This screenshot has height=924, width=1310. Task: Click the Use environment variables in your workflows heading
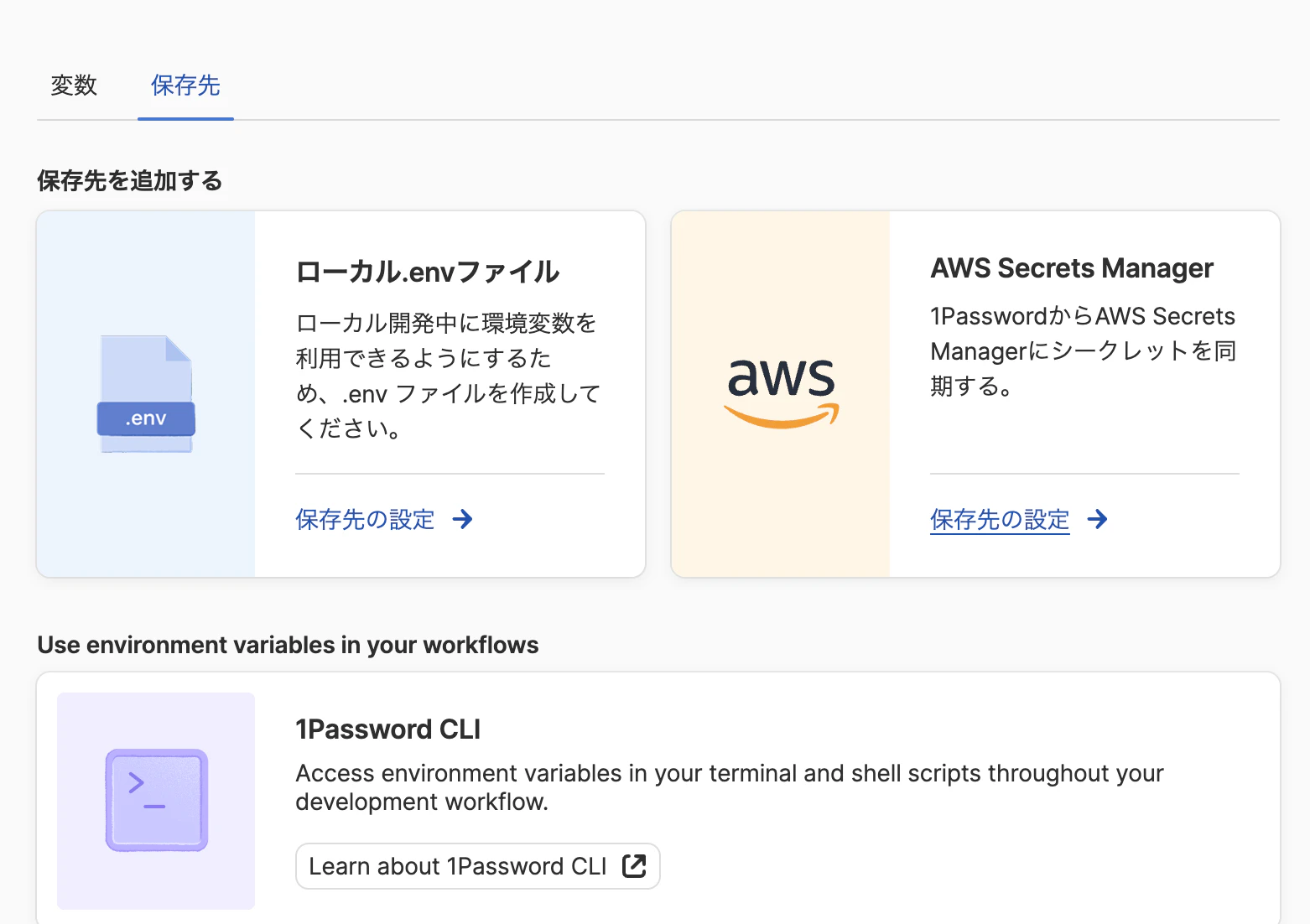288,645
